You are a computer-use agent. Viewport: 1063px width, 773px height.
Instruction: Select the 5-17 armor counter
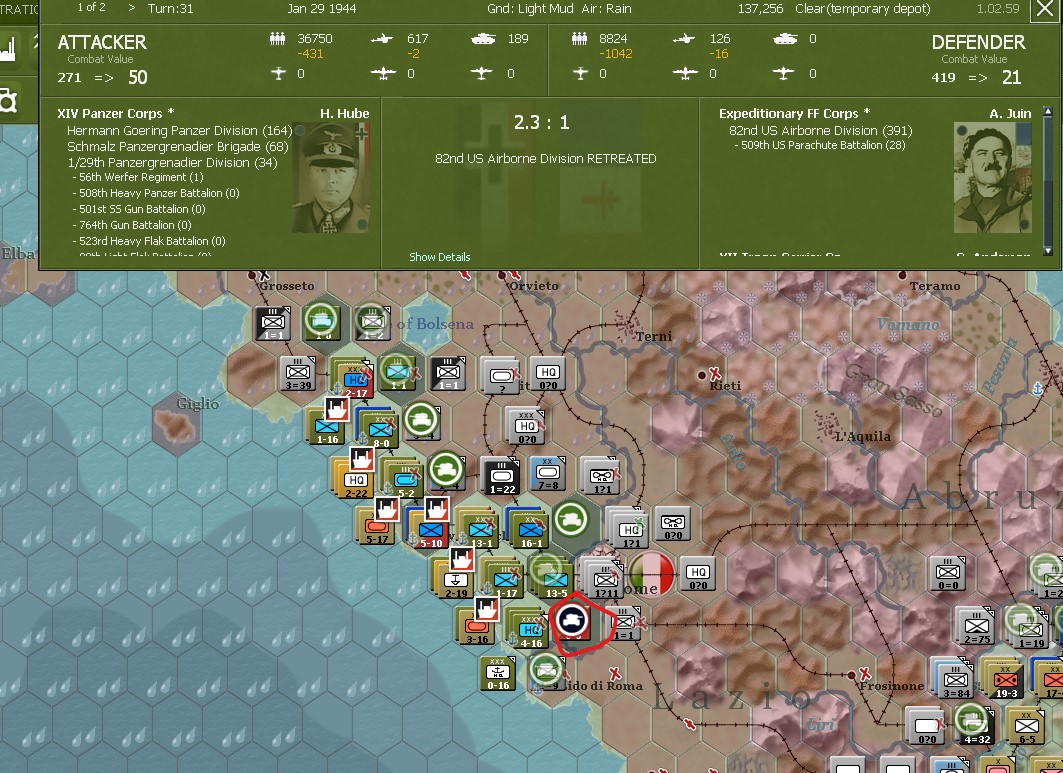[377, 526]
